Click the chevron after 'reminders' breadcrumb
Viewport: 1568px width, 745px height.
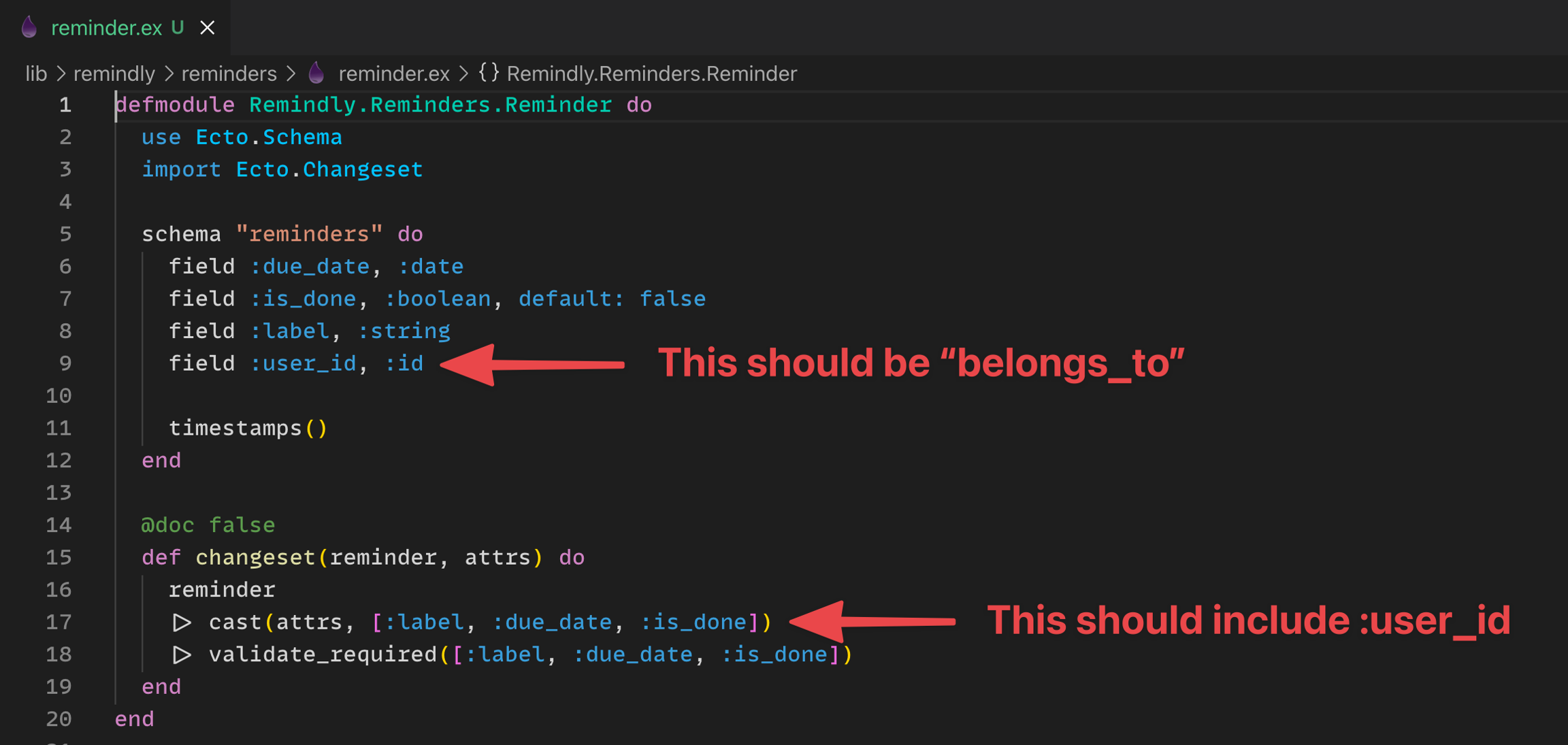291,73
